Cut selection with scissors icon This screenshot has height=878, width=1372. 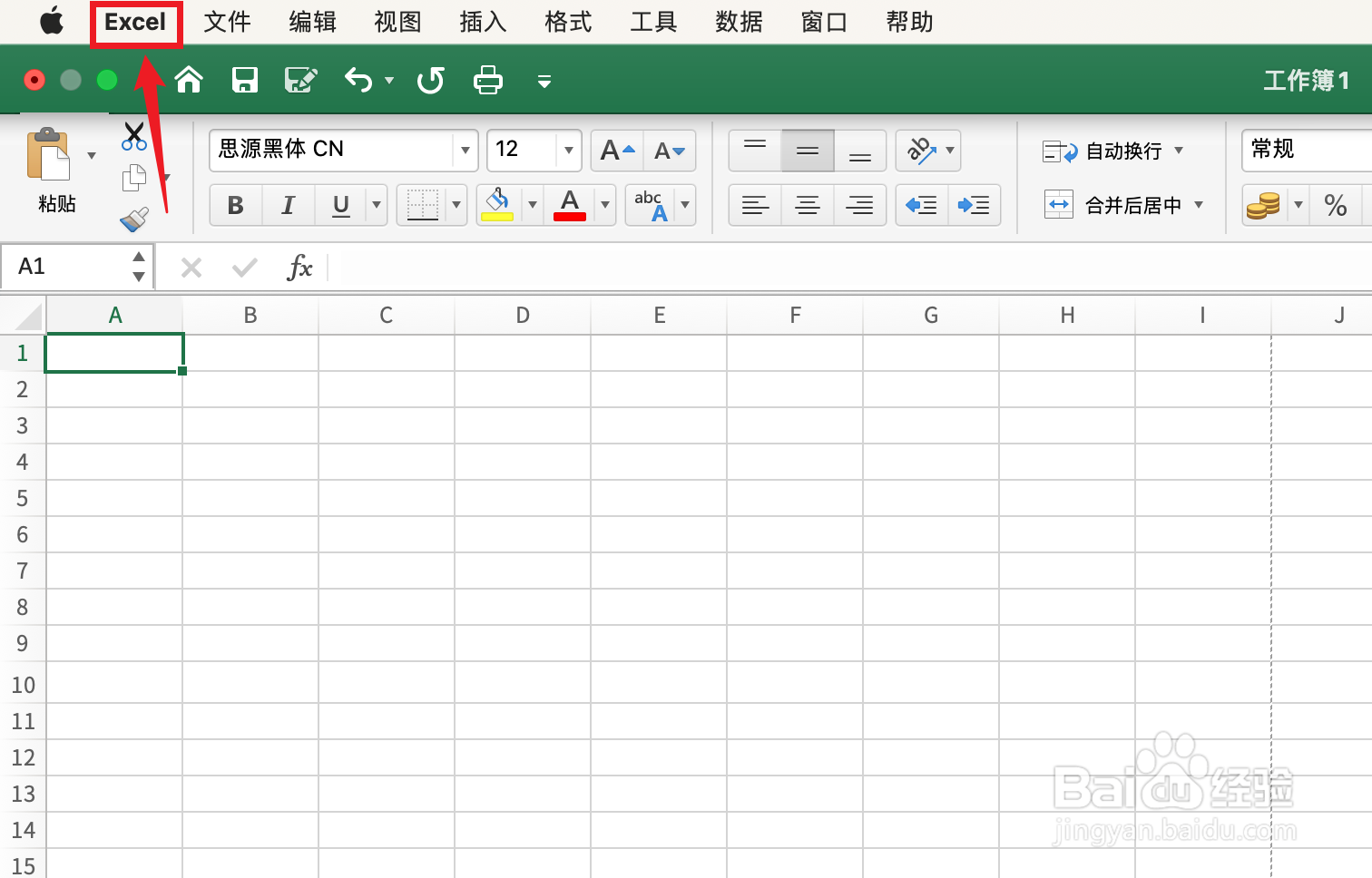134,136
